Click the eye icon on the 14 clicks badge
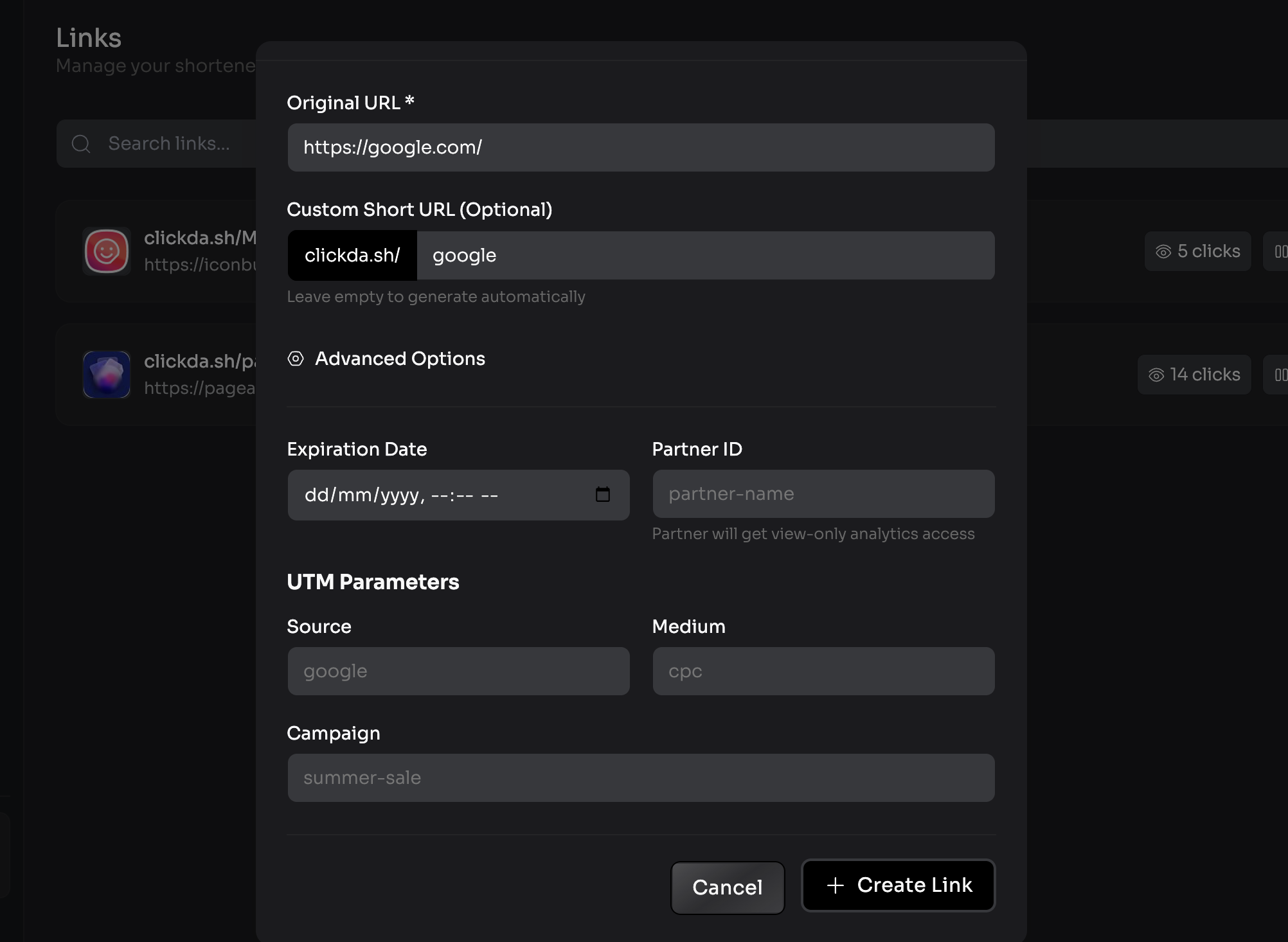Screen dimensions: 1288x942 coord(1155,375)
